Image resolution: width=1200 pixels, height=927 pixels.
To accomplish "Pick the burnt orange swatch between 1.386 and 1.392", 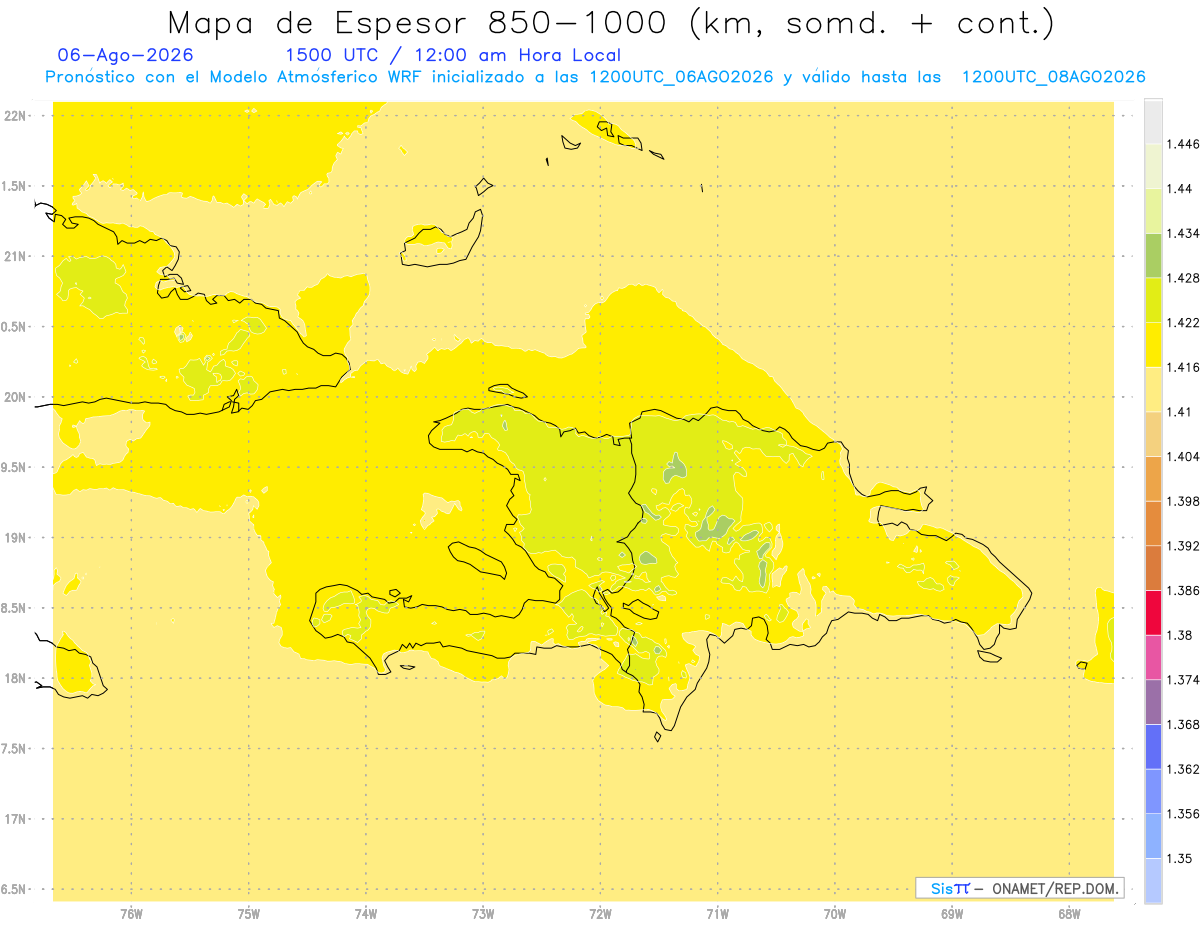I will [x=1153, y=568].
